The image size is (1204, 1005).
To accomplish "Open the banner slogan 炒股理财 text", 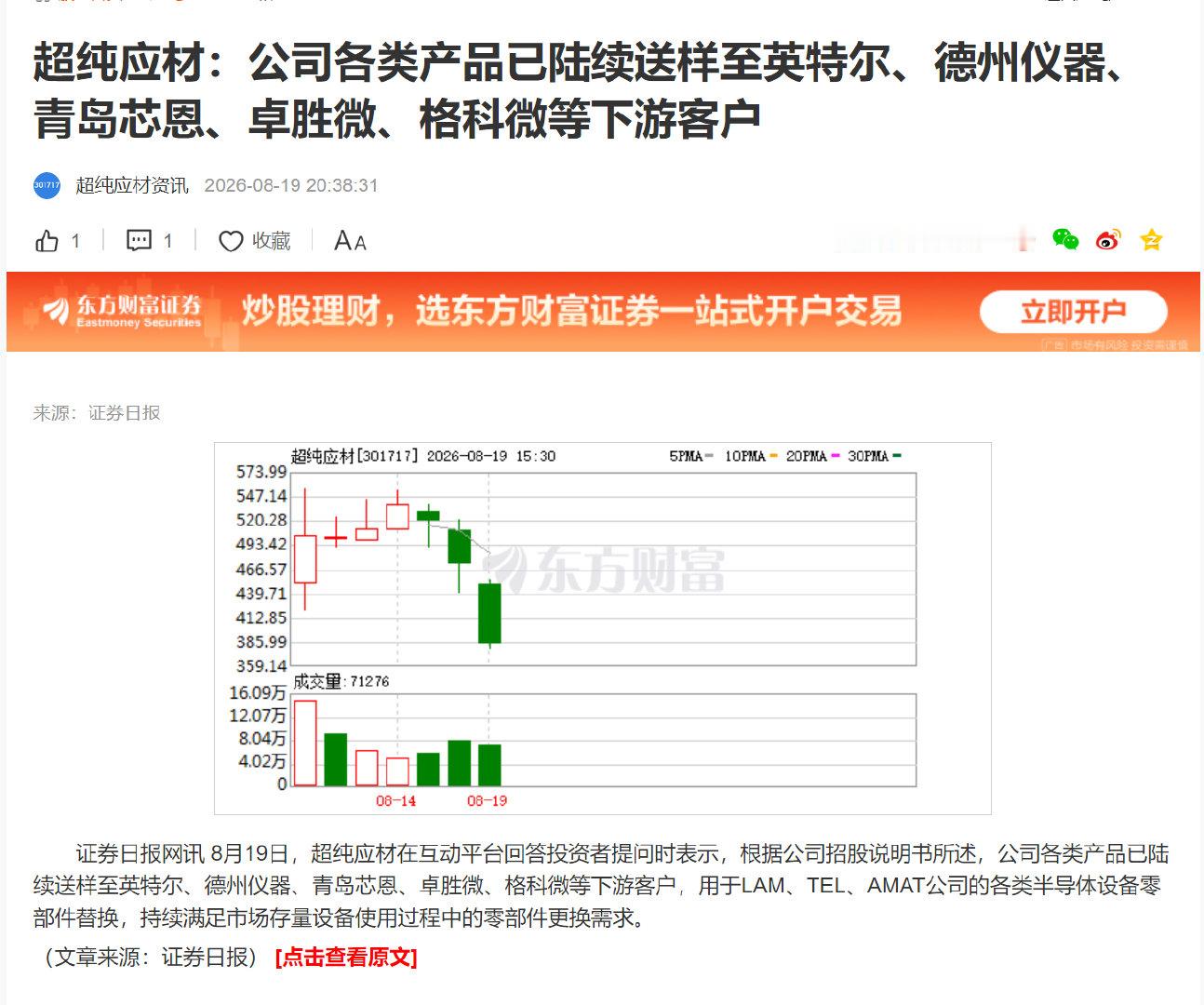I will [x=571, y=311].
